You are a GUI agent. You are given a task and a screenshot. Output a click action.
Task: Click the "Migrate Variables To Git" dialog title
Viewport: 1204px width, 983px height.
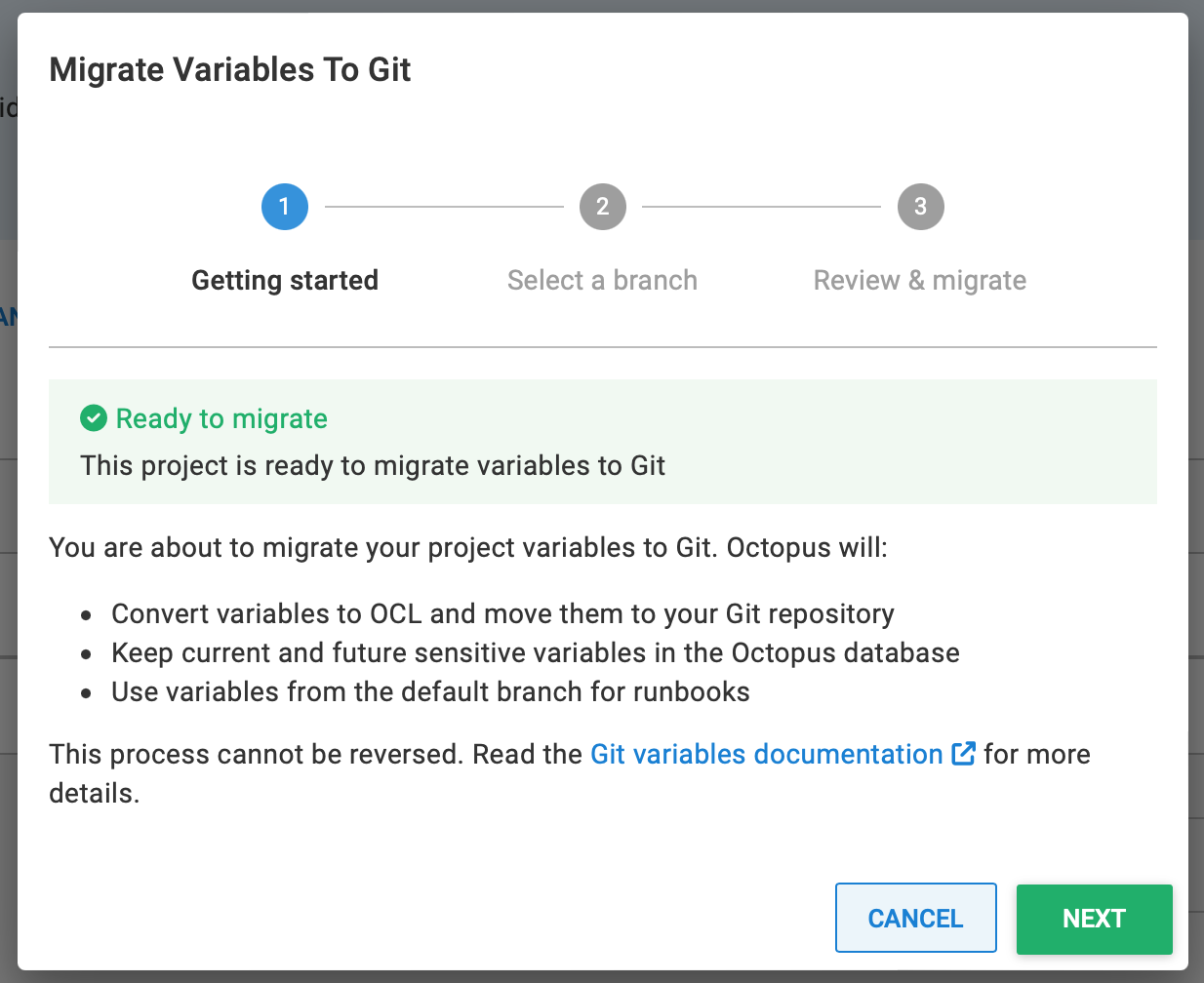(230, 70)
